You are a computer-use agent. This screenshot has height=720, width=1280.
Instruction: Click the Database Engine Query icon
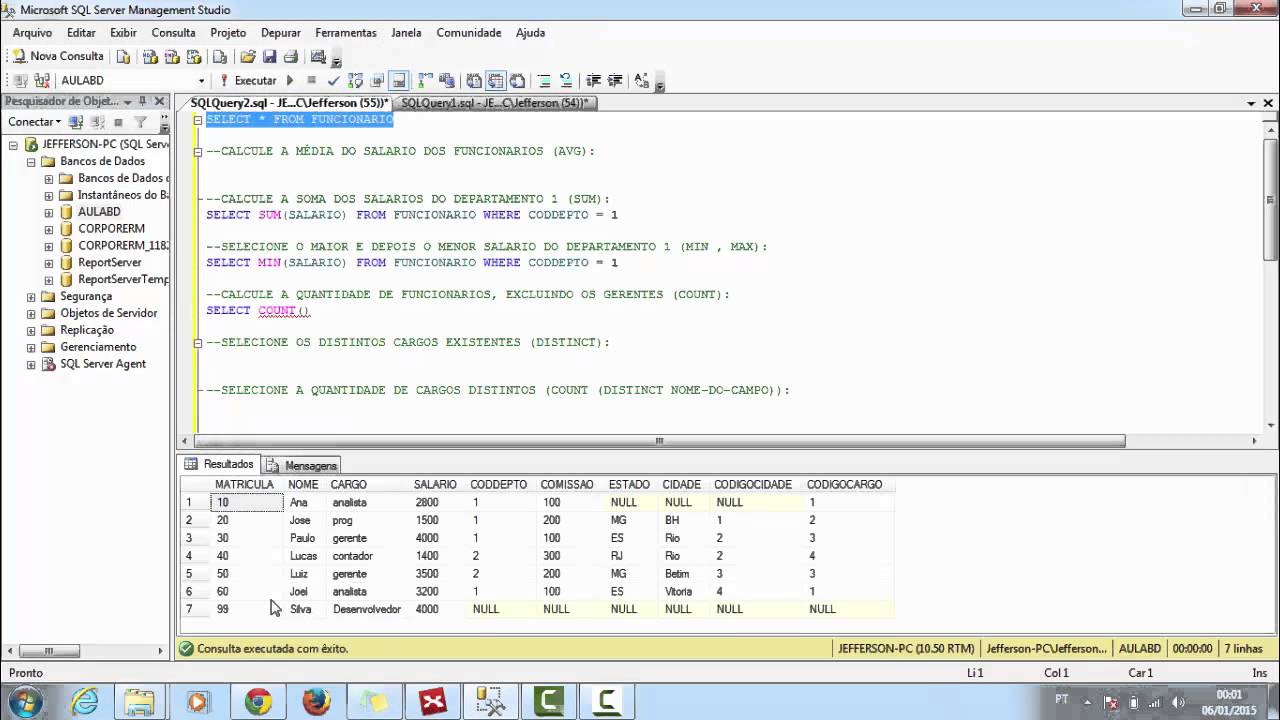click(124, 56)
